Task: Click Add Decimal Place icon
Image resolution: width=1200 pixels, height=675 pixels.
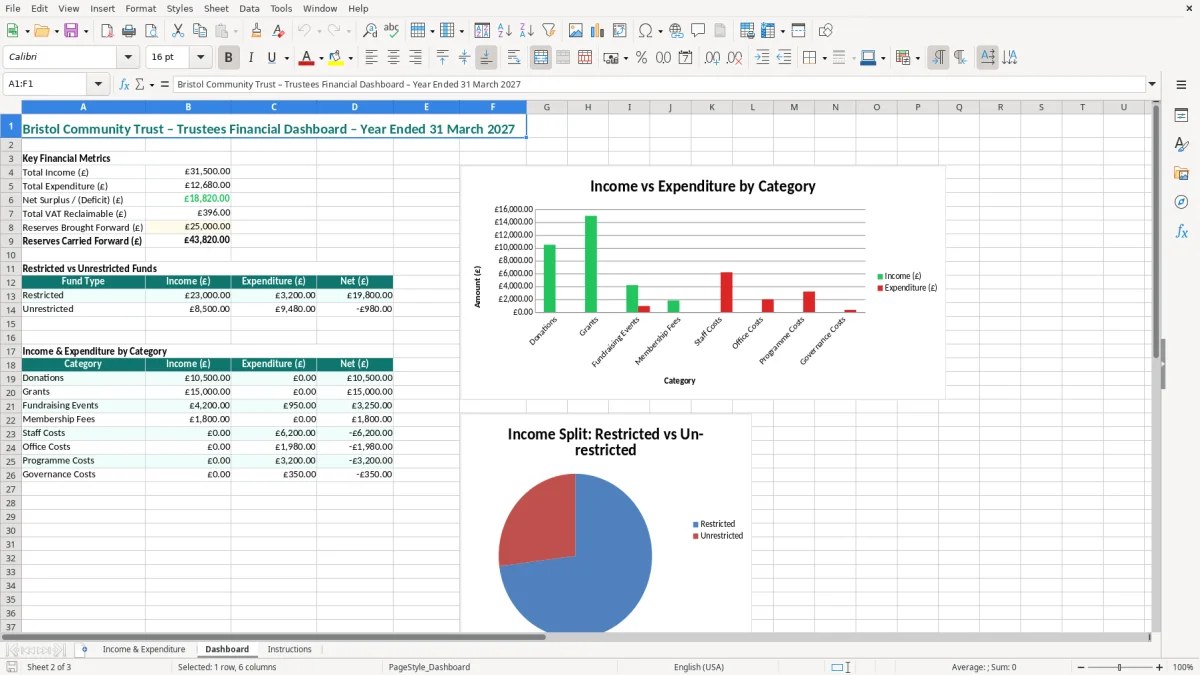Action: point(712,58)
